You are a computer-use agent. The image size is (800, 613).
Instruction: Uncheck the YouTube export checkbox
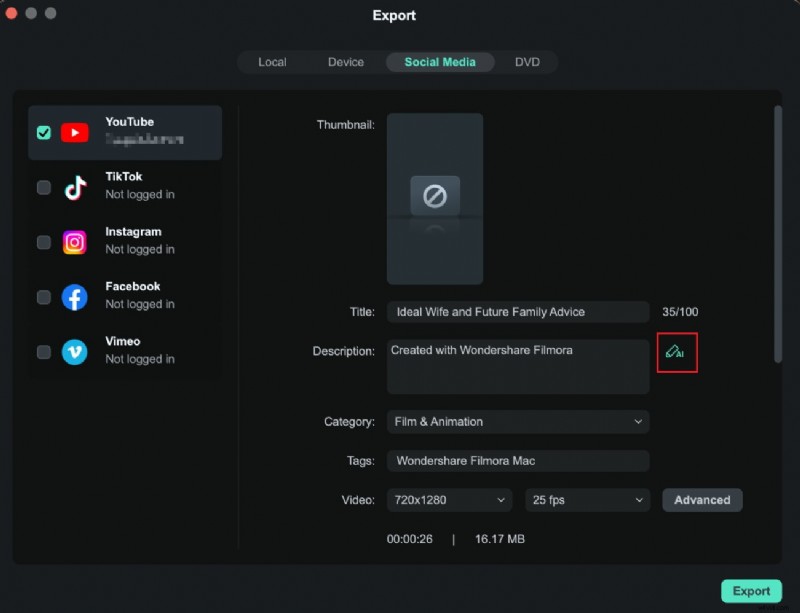coord(43,131)
